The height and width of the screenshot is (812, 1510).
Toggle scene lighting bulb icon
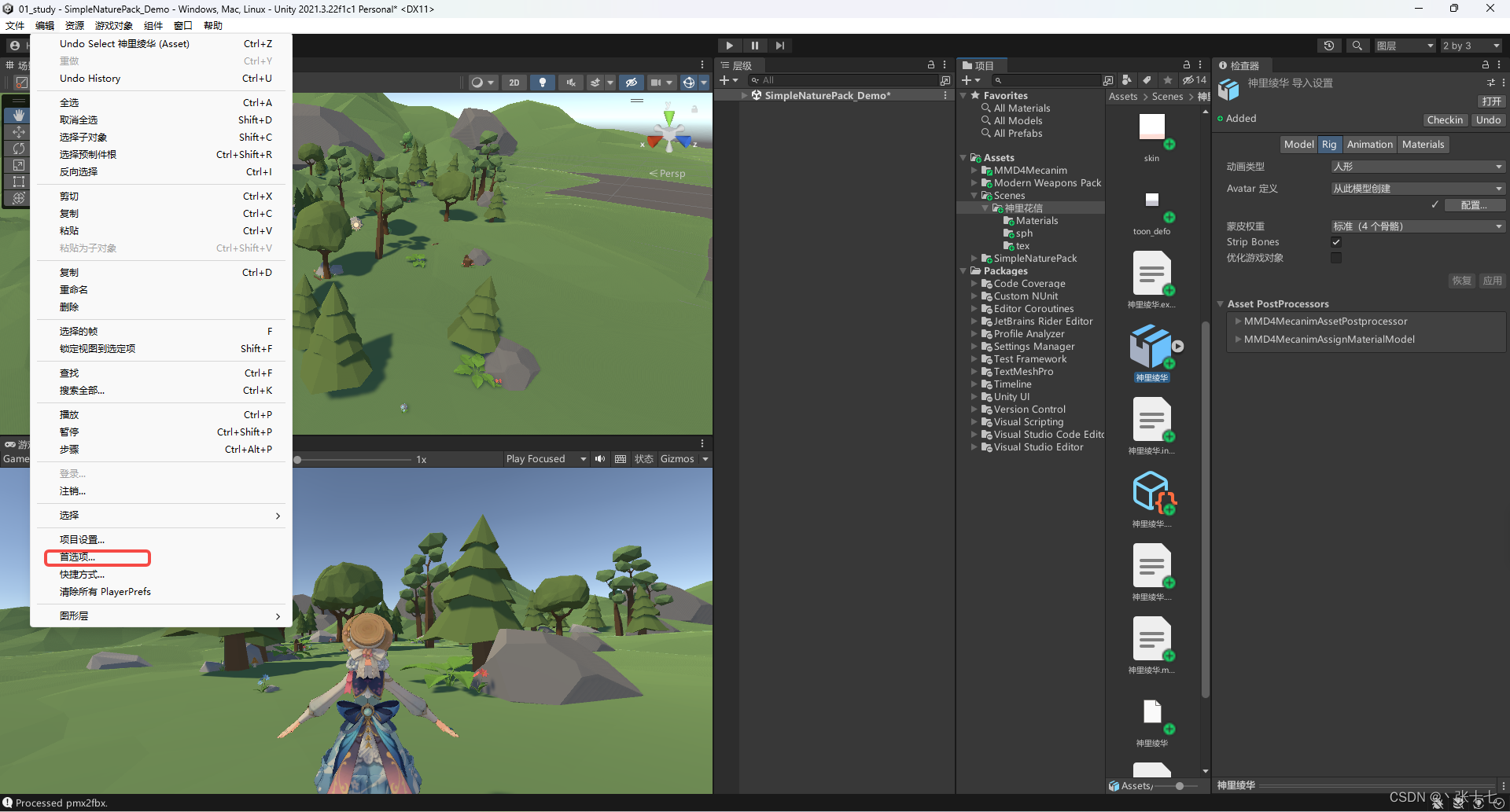(543, 83)
